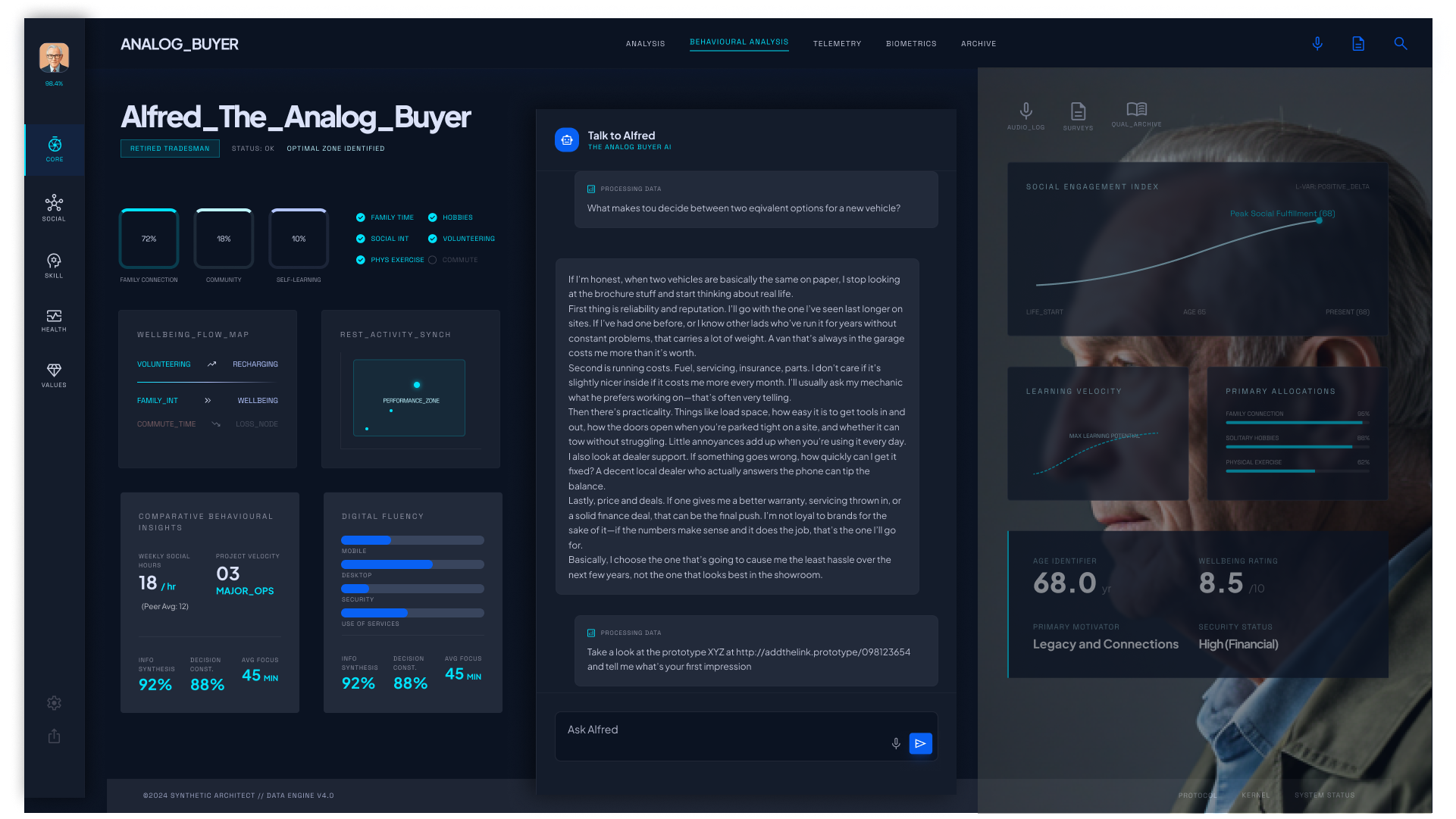Switch to the Telemetry tab

click(x=837, y=44)
